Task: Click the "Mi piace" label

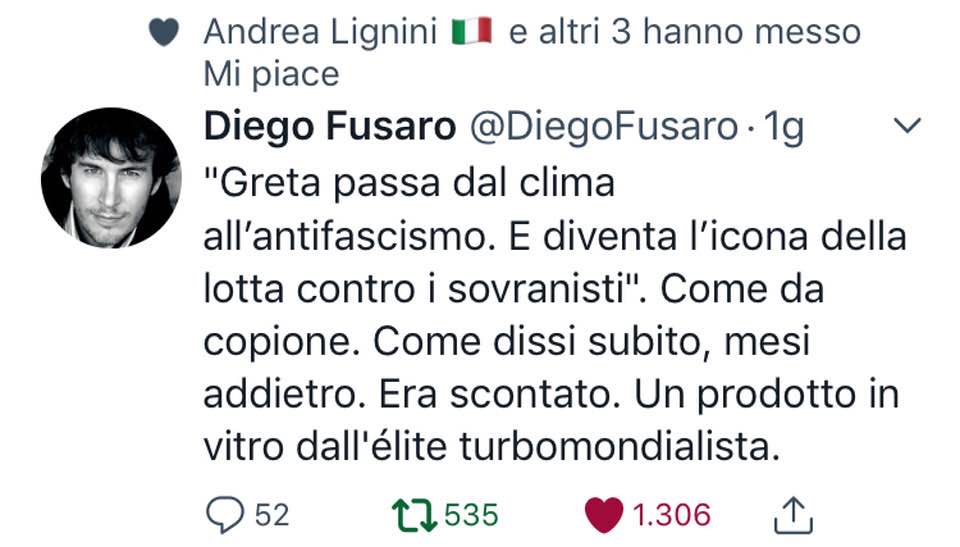Action: pos(271,75)
